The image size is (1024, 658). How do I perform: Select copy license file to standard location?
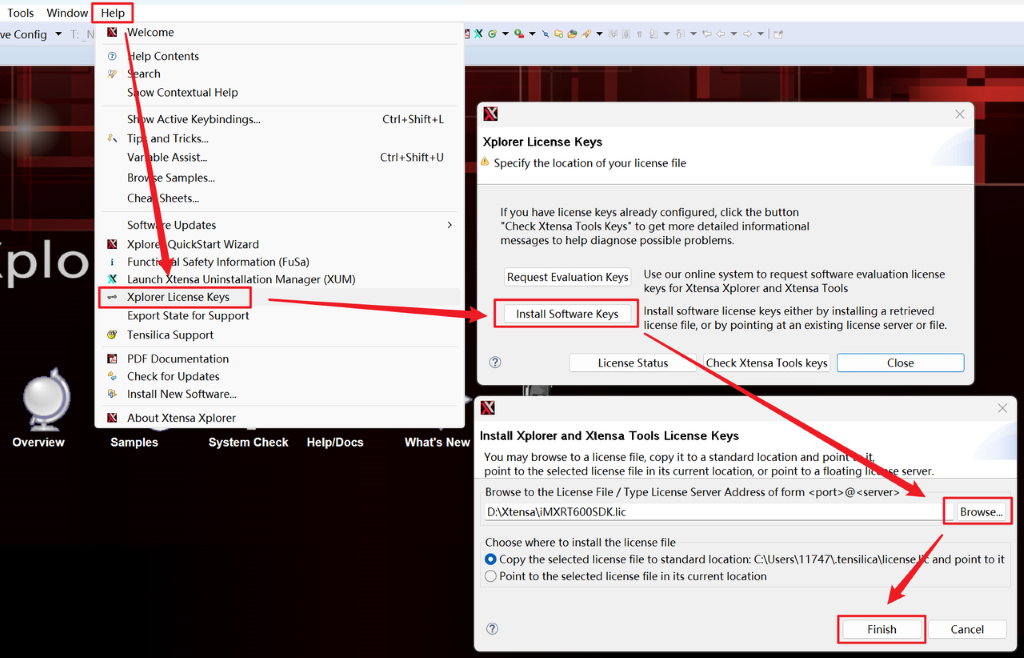point(491,559)
